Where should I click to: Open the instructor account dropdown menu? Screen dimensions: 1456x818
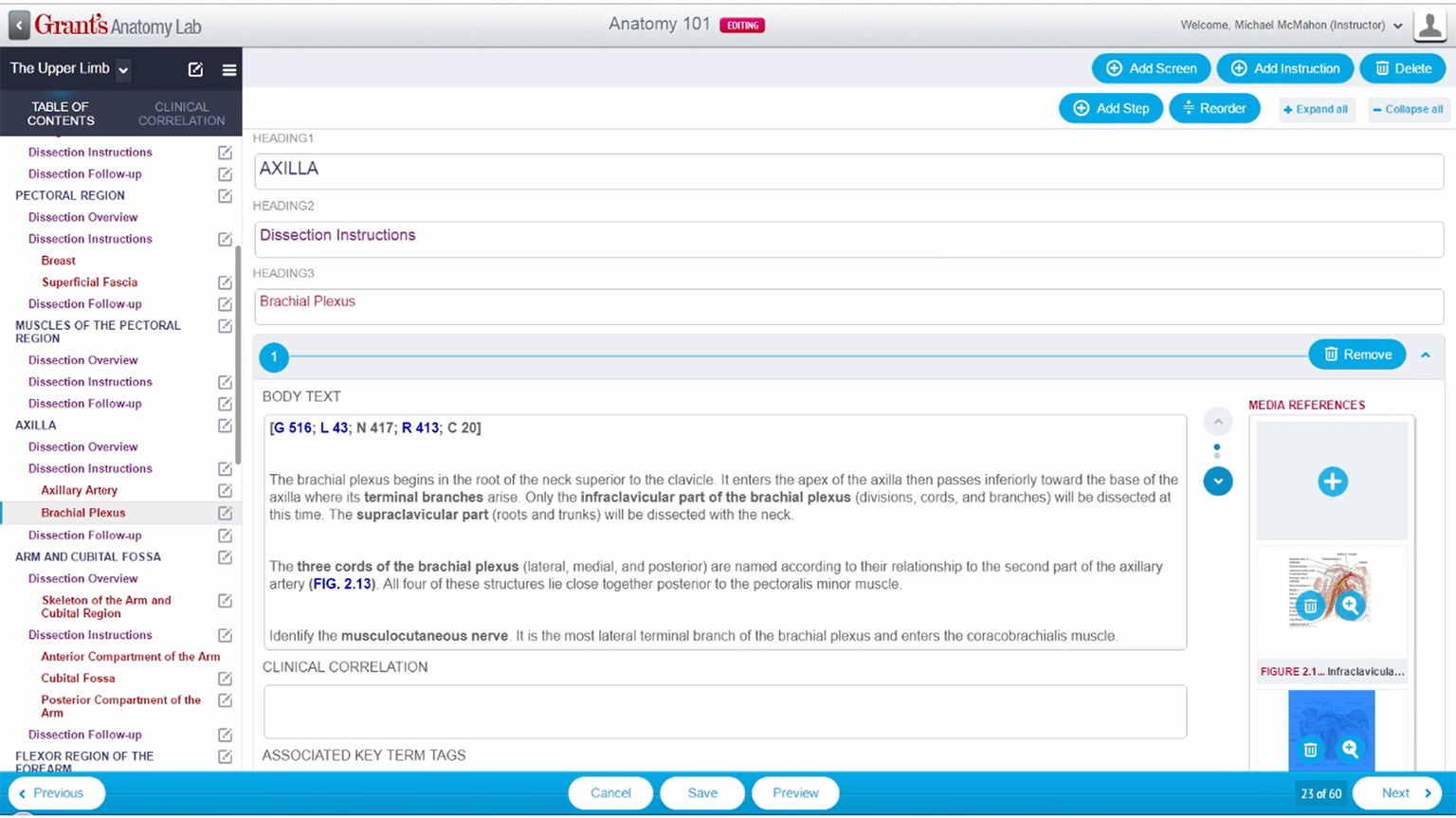(x=1397, y=26)
